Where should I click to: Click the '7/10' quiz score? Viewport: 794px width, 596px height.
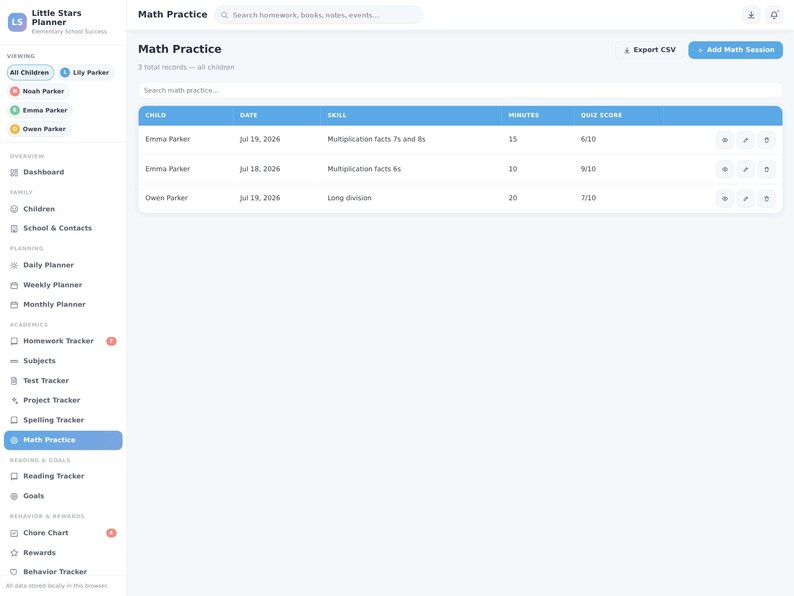588,198
